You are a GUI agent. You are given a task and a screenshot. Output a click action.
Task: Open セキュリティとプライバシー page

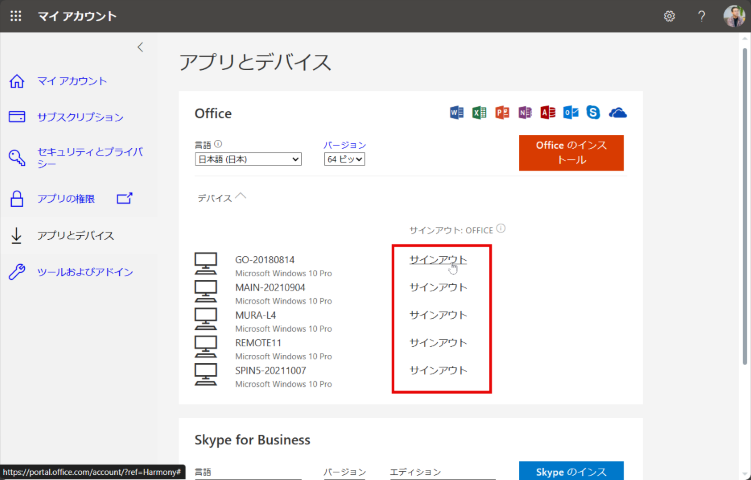pyautogui.click(x=90, y=158)
